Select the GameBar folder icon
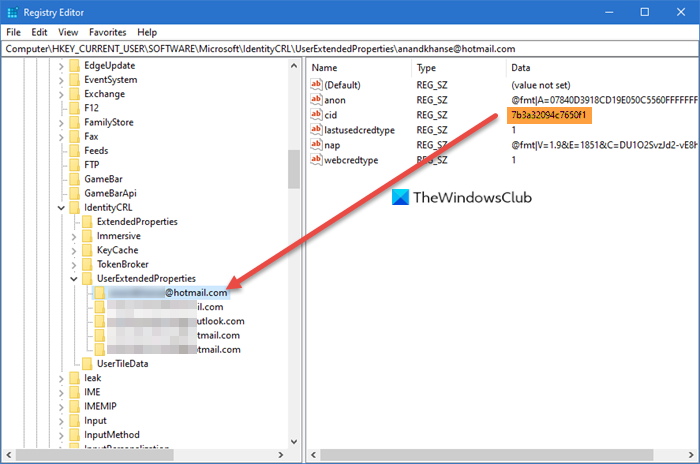 [75, 179]
